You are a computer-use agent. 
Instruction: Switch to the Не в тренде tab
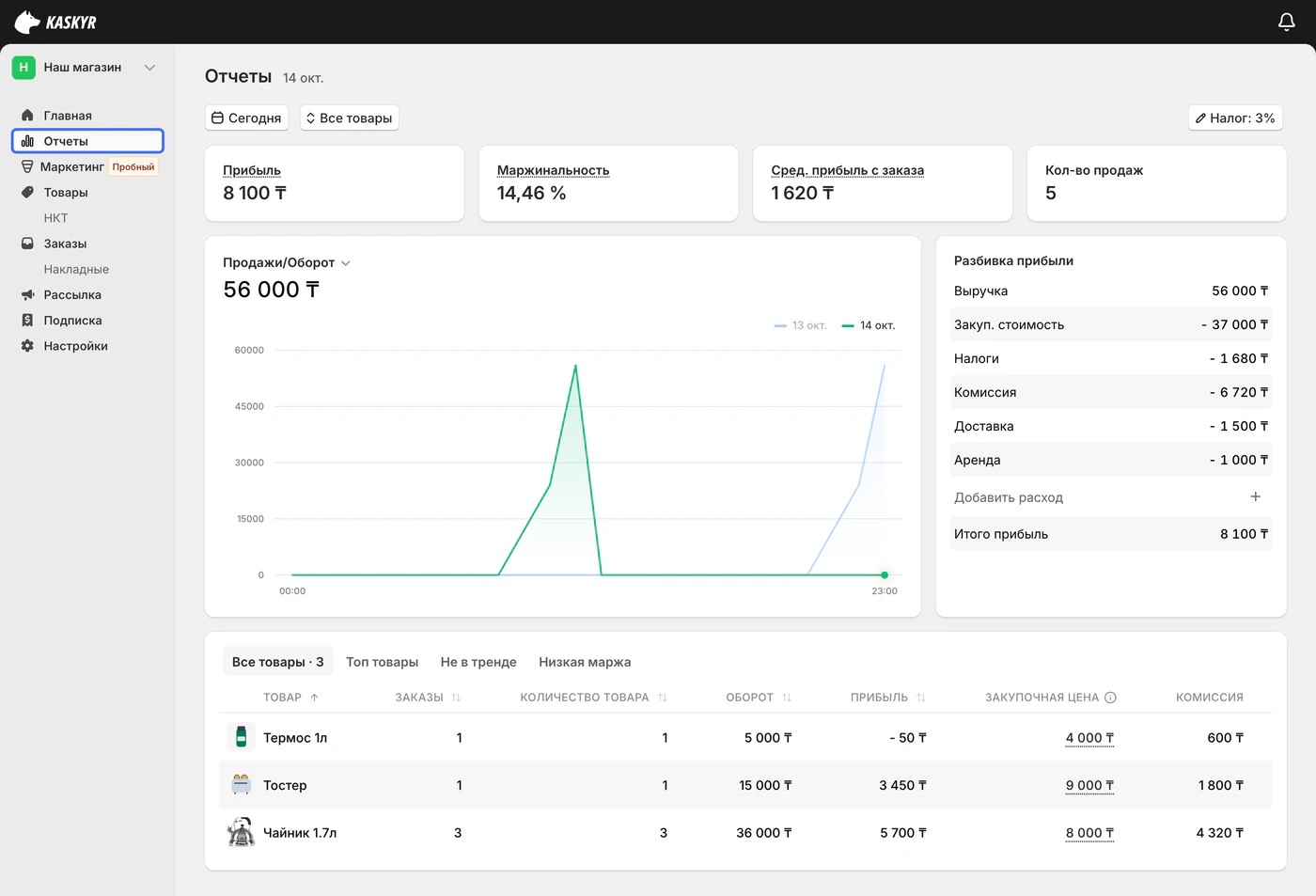coord(478,662)
